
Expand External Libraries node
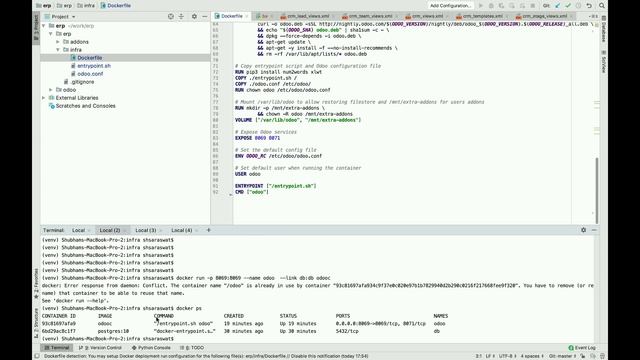tap(44, 98)
